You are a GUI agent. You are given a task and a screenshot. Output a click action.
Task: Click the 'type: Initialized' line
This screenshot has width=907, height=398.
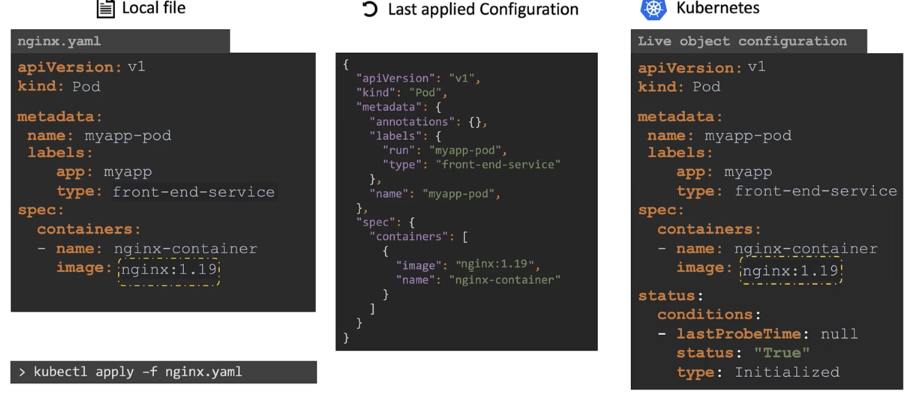coord(758,372)
